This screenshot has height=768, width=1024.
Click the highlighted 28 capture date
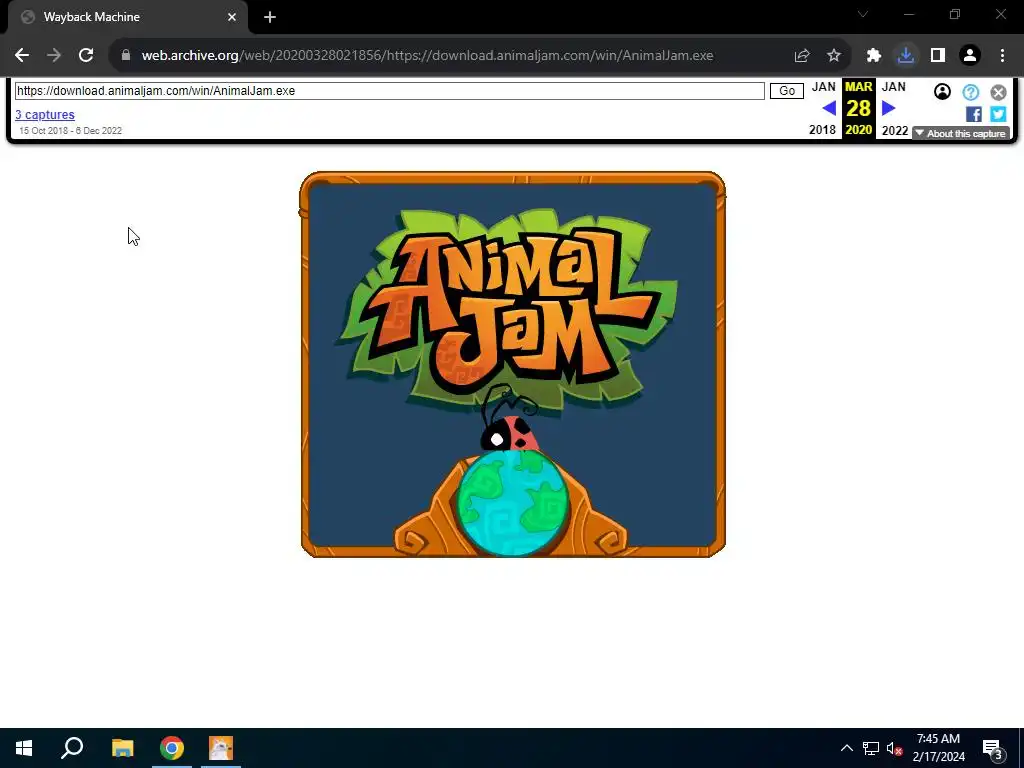coord(858,108)
